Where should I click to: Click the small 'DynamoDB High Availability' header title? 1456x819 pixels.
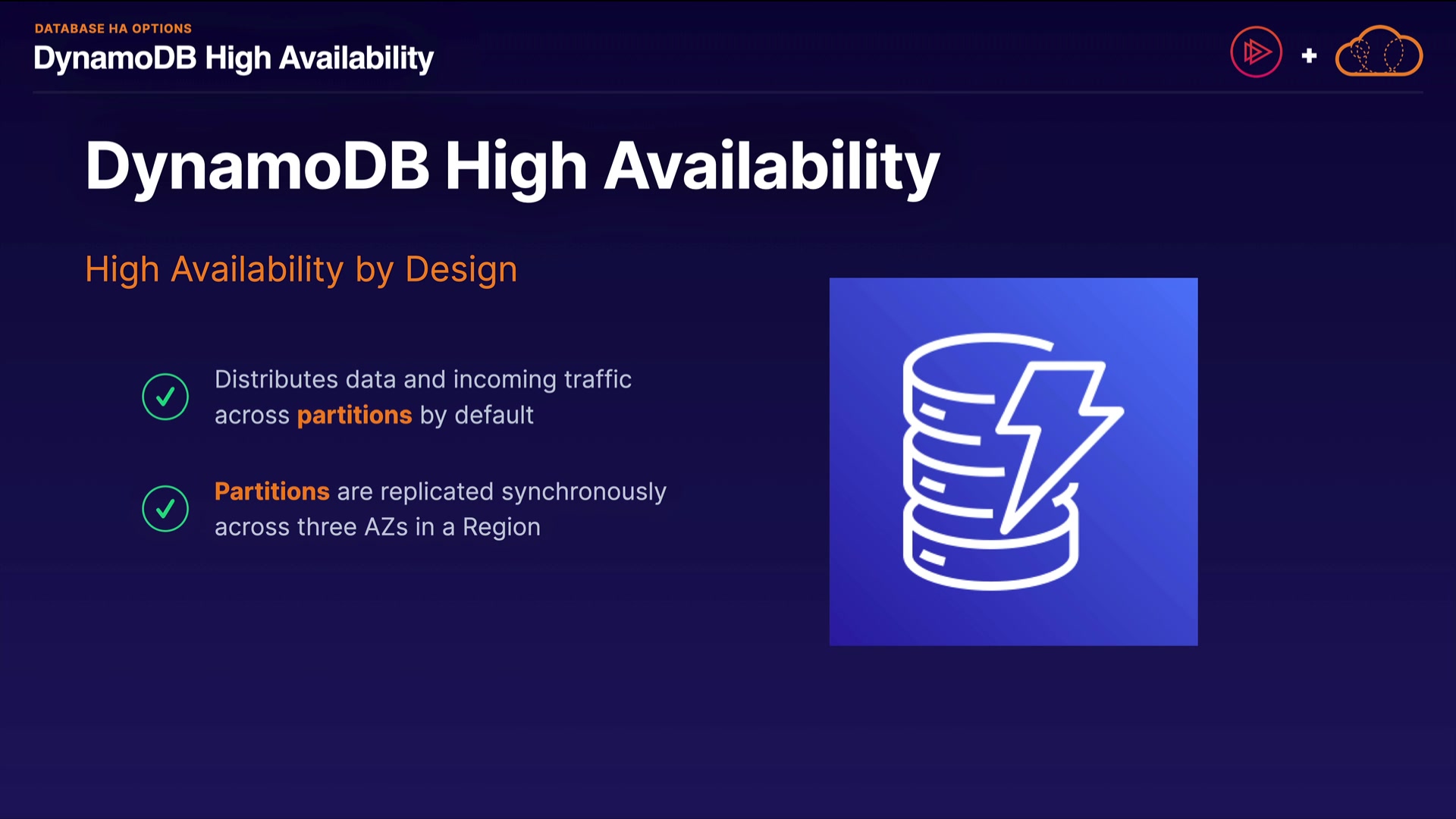click(x=233, y=58)
